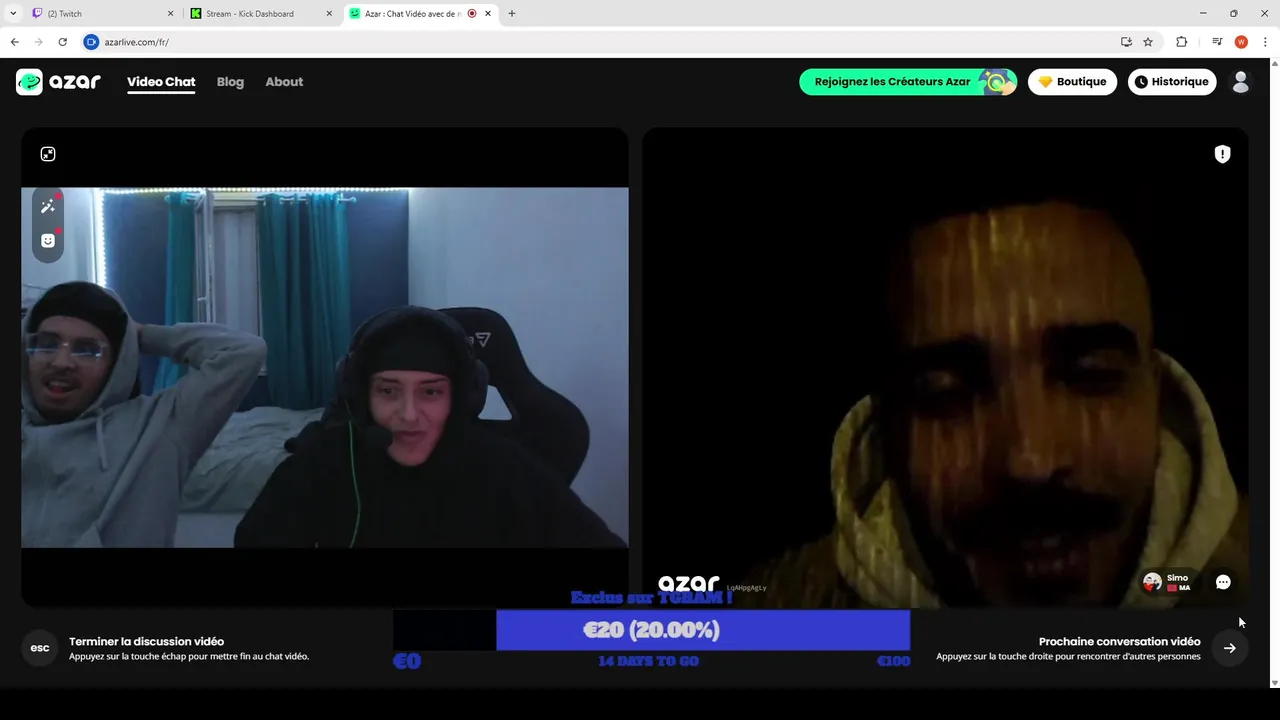Open the Historique button
The image size is (1280, 720).
coord(1172,82)
